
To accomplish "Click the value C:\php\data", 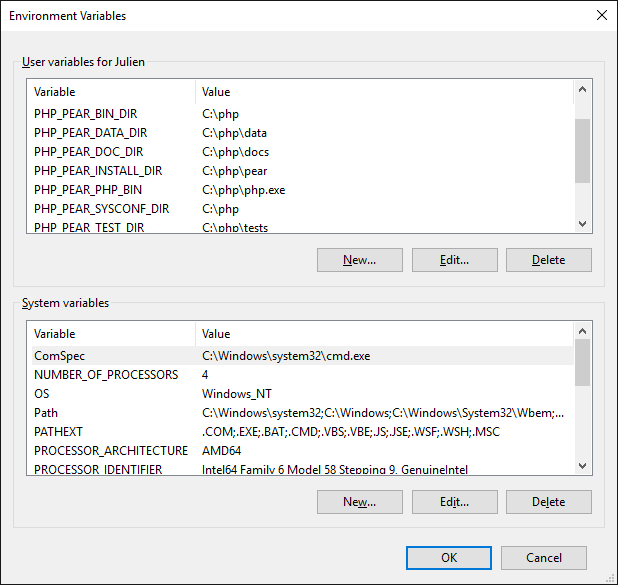I will [235, 133].
